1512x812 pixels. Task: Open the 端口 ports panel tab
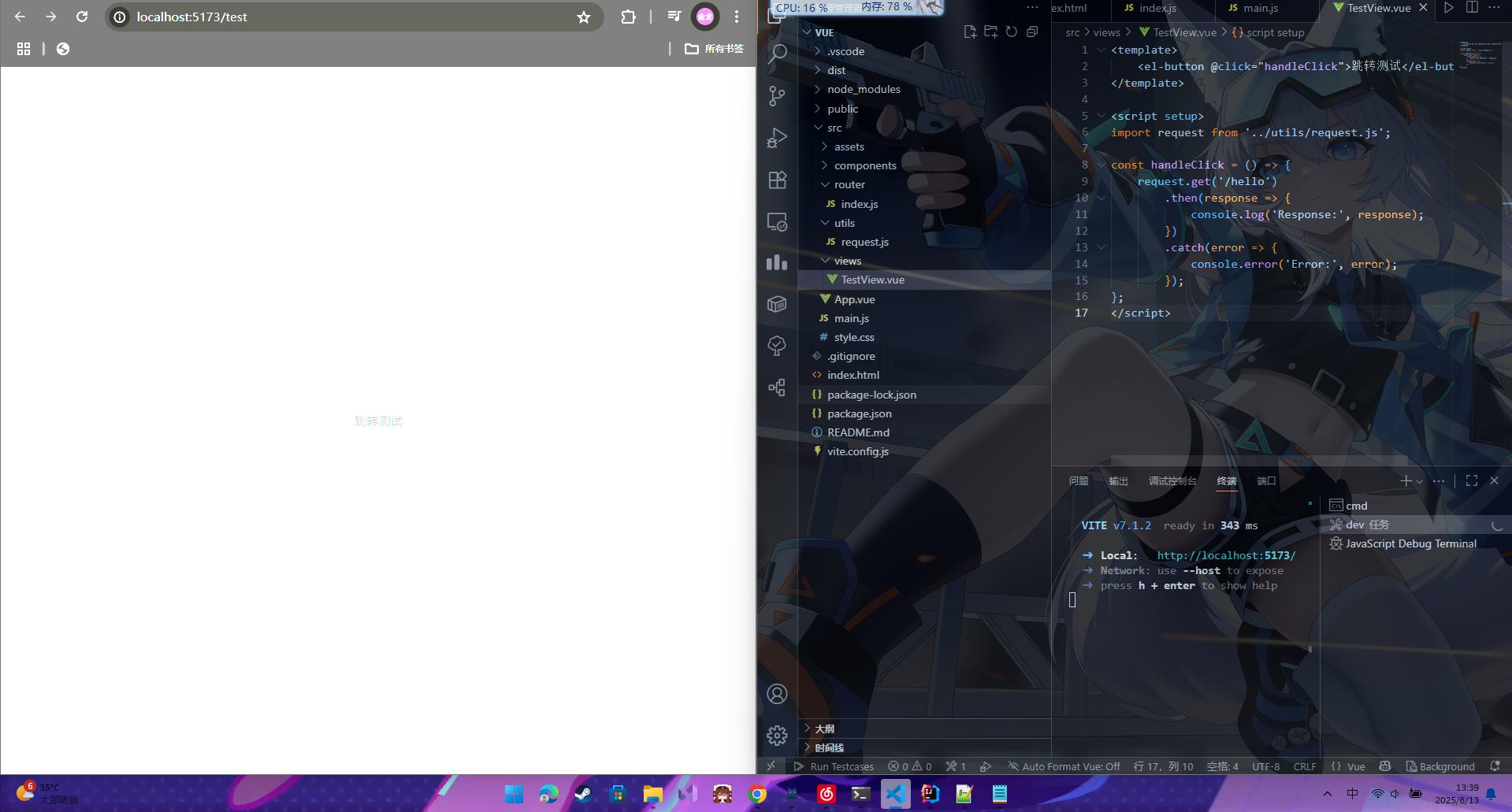click(1266, 481)
